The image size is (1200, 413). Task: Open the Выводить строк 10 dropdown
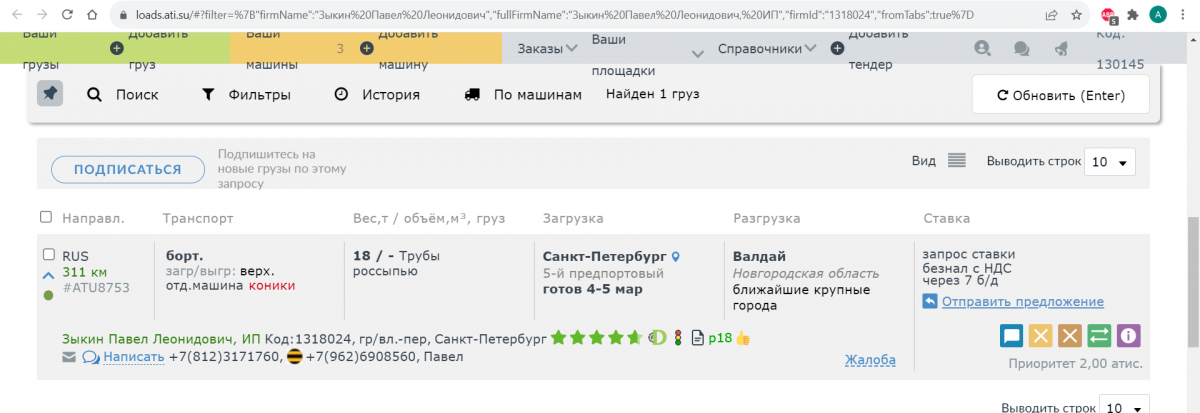pos(1110,162)
